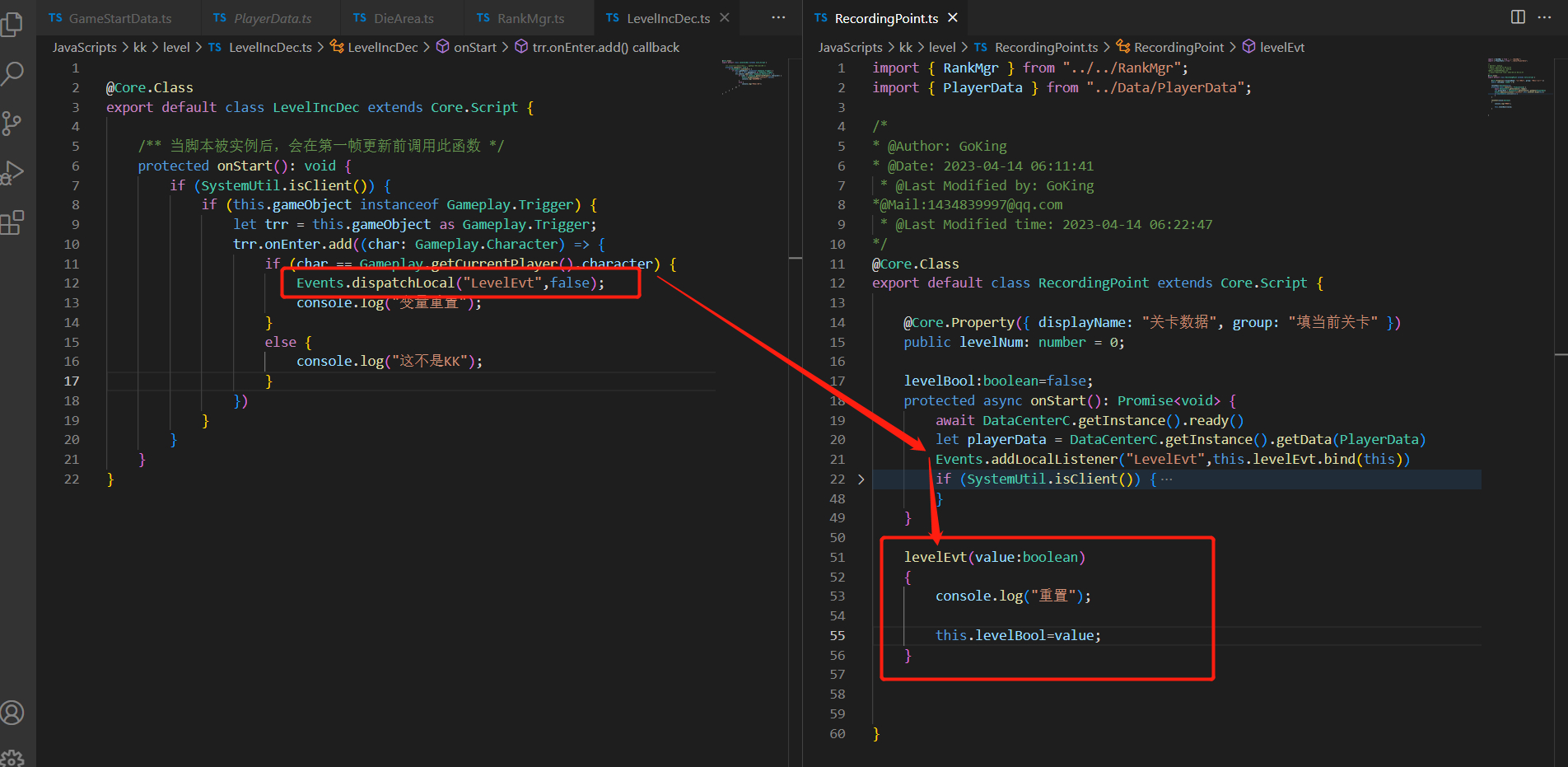Click import PlayerData line
1568x767 pixels.
(1062, 88)
